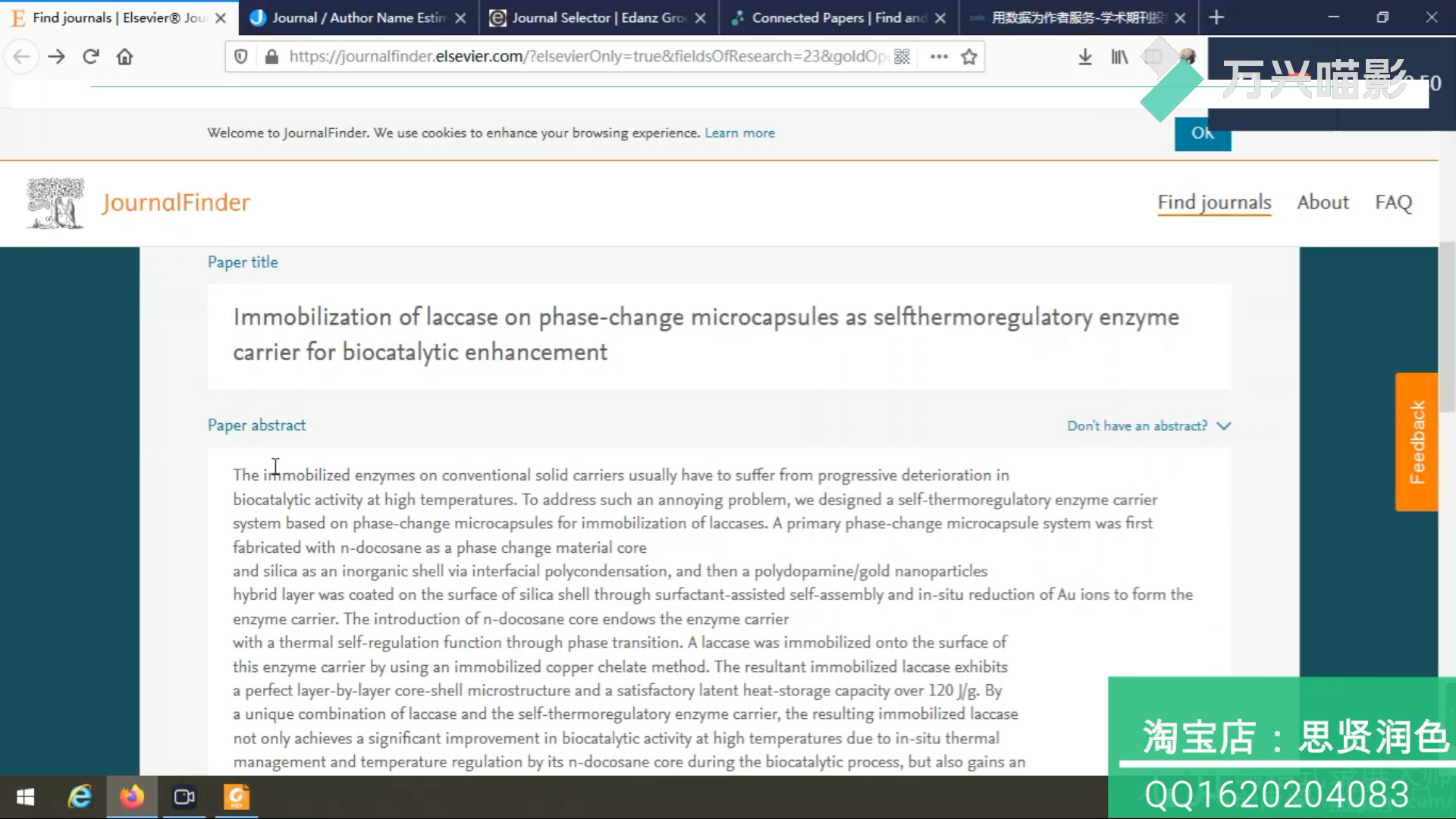The width and height of the screenshot is (1456, 819).
Task: Minimize the browser window
Action: (1333, 17)
